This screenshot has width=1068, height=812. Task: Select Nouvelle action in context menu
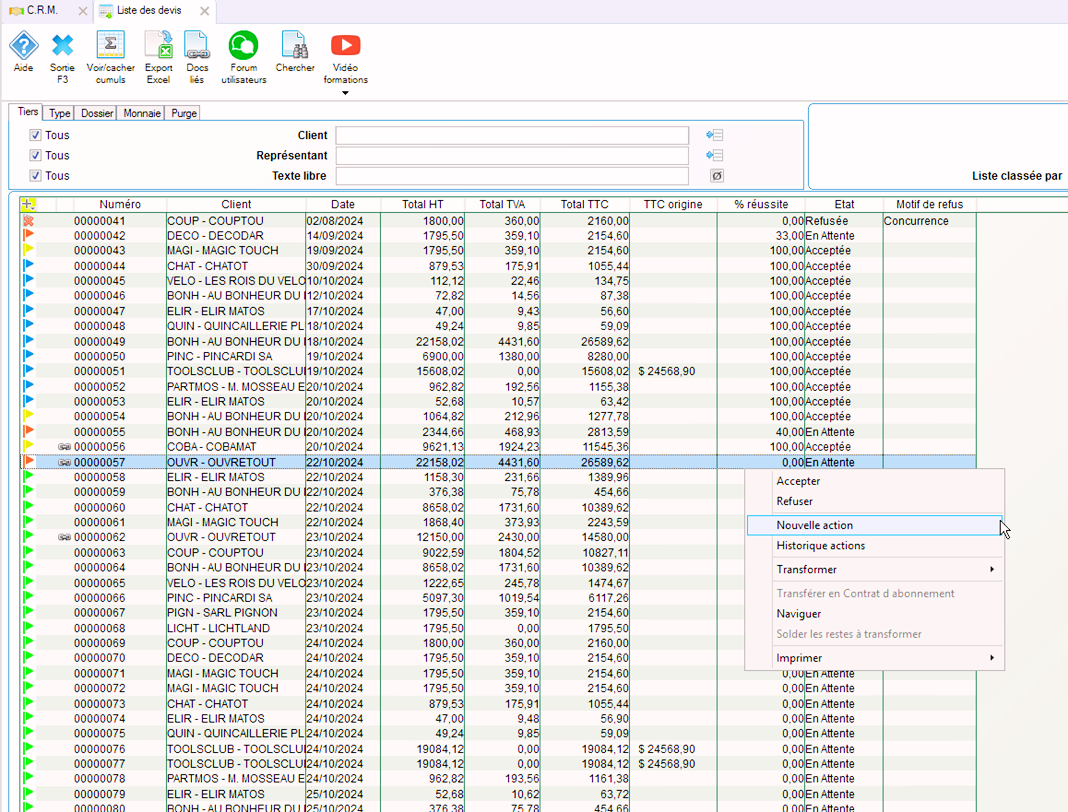(815, 525)
